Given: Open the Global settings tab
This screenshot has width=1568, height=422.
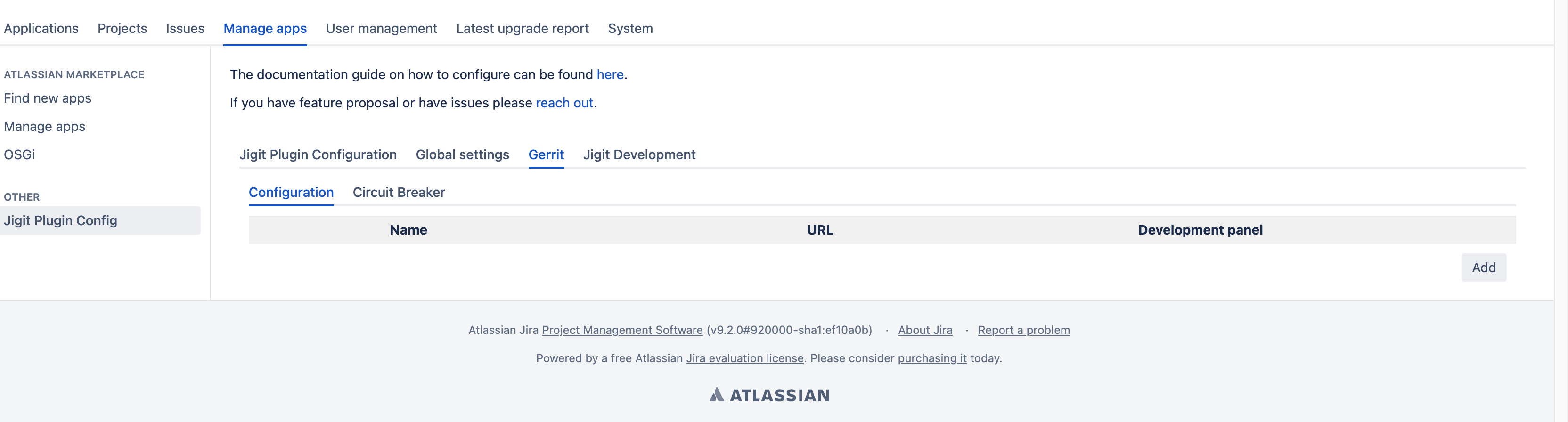Looking at the screenshot, I should click(462, 155).
